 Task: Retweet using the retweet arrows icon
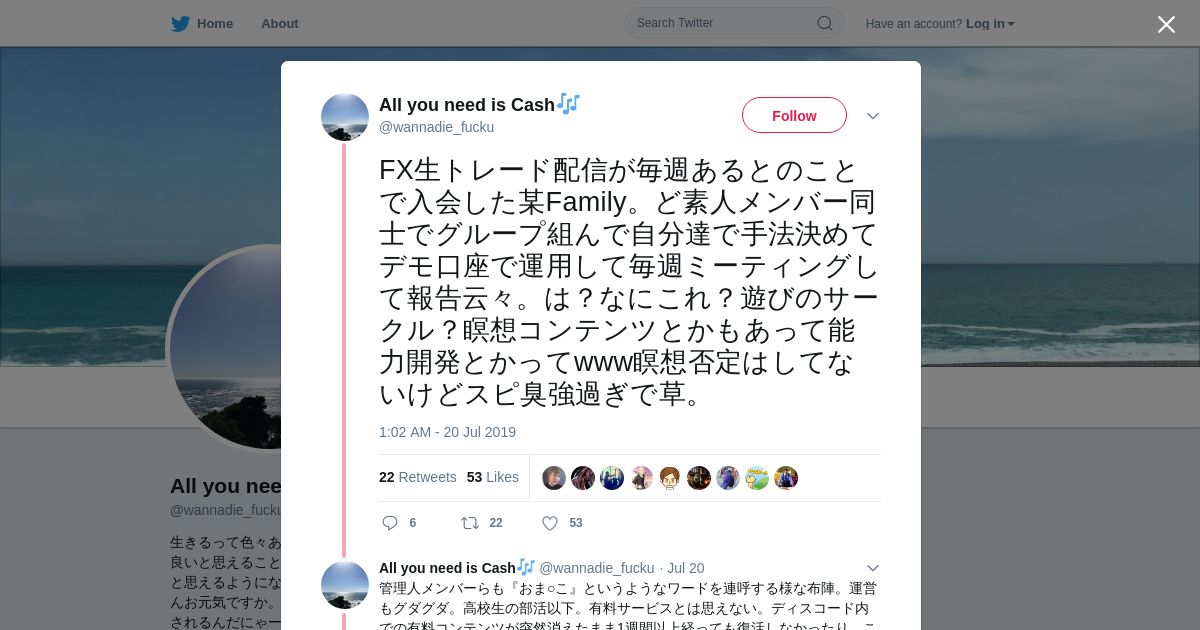point(469,523)
